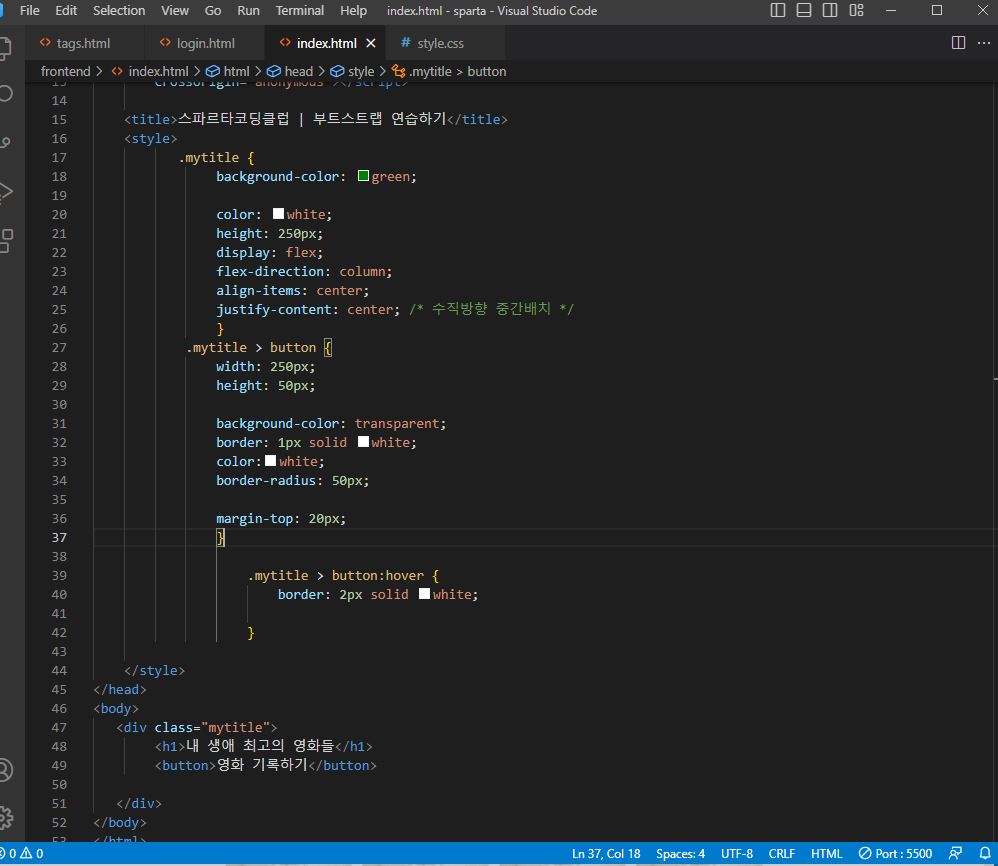Open the Help menu
Screen dimensions: 998x866
click(353, 10)
